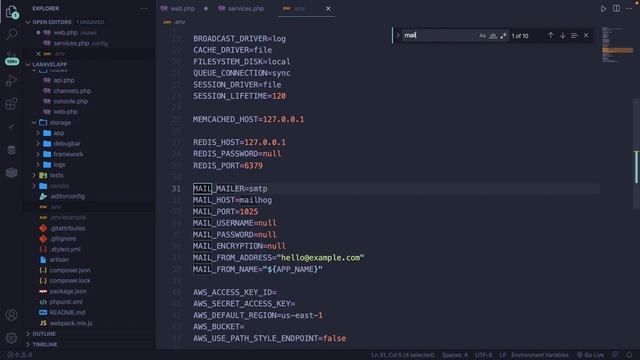The height and width of the screenshot is (360, 640).
Task: Open the Extensions view
Action: pos(11,104)
